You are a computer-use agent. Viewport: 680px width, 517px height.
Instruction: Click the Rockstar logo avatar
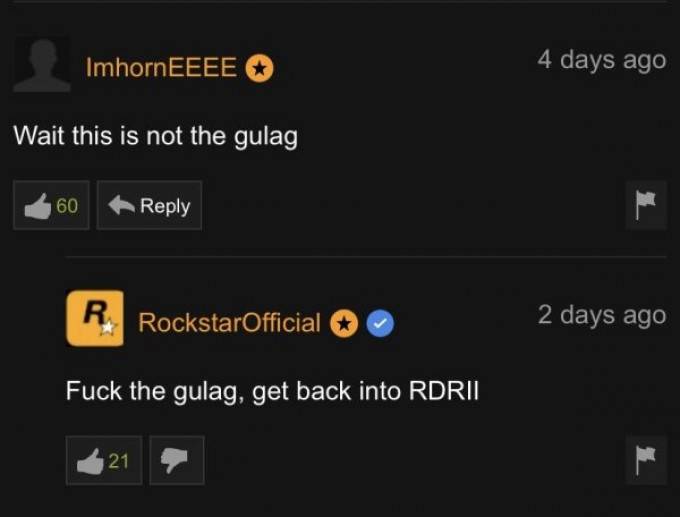pyautogui.click(x=95, y=318)
